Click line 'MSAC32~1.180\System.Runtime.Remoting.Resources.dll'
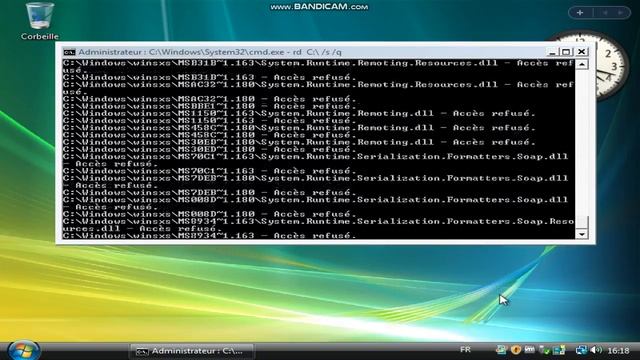The image size is (640, 360). 318,85
